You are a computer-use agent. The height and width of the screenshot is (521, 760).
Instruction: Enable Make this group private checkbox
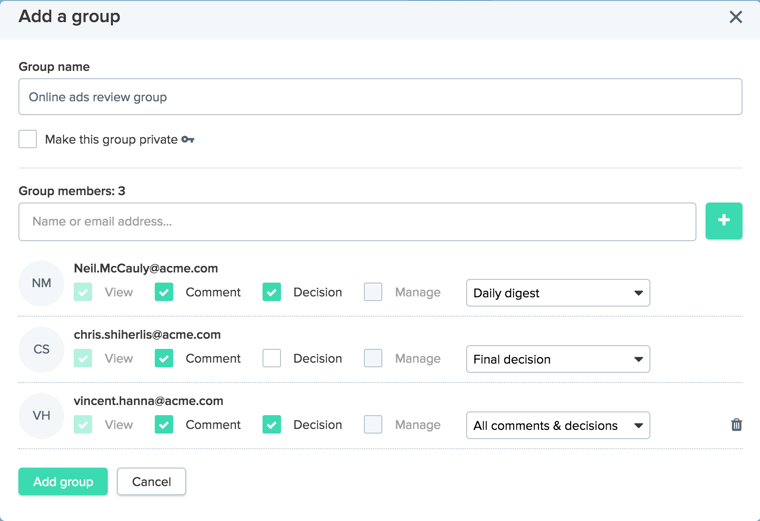coord(28,139)
